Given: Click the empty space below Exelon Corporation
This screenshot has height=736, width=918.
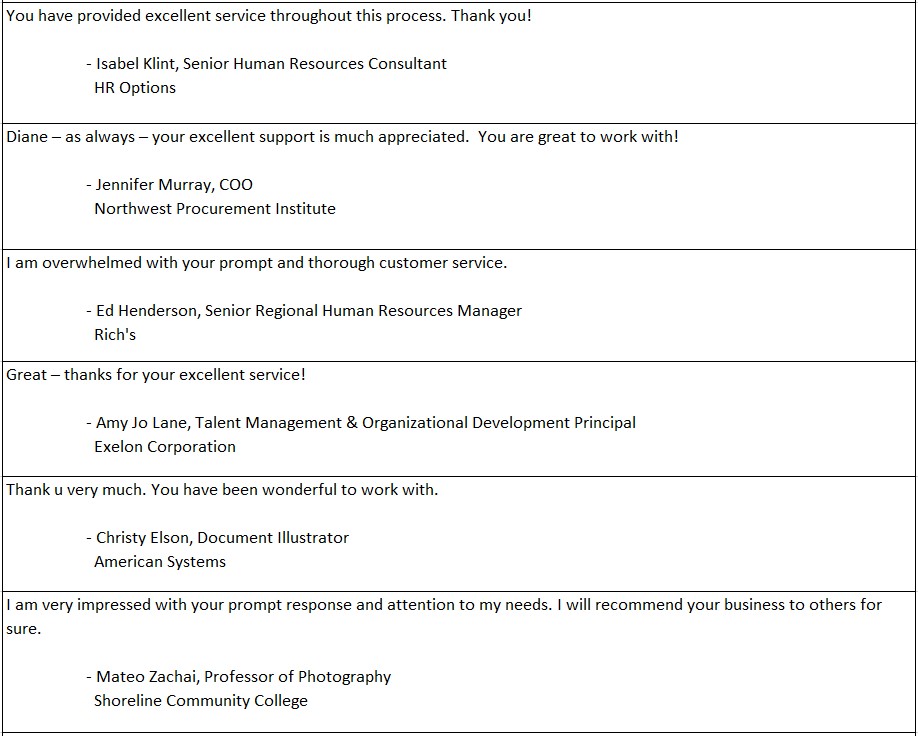Looking at the screenshot, I should (459, 466).
